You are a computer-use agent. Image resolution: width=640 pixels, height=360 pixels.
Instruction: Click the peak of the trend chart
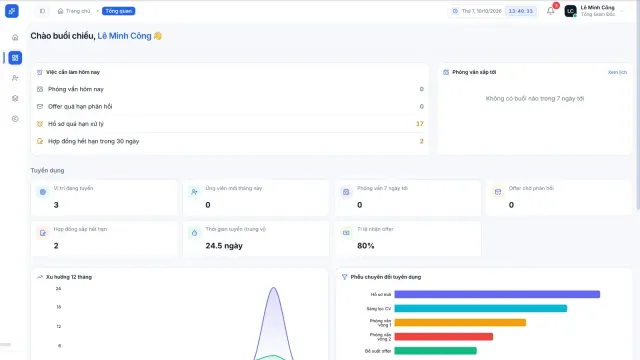(273, 288)
